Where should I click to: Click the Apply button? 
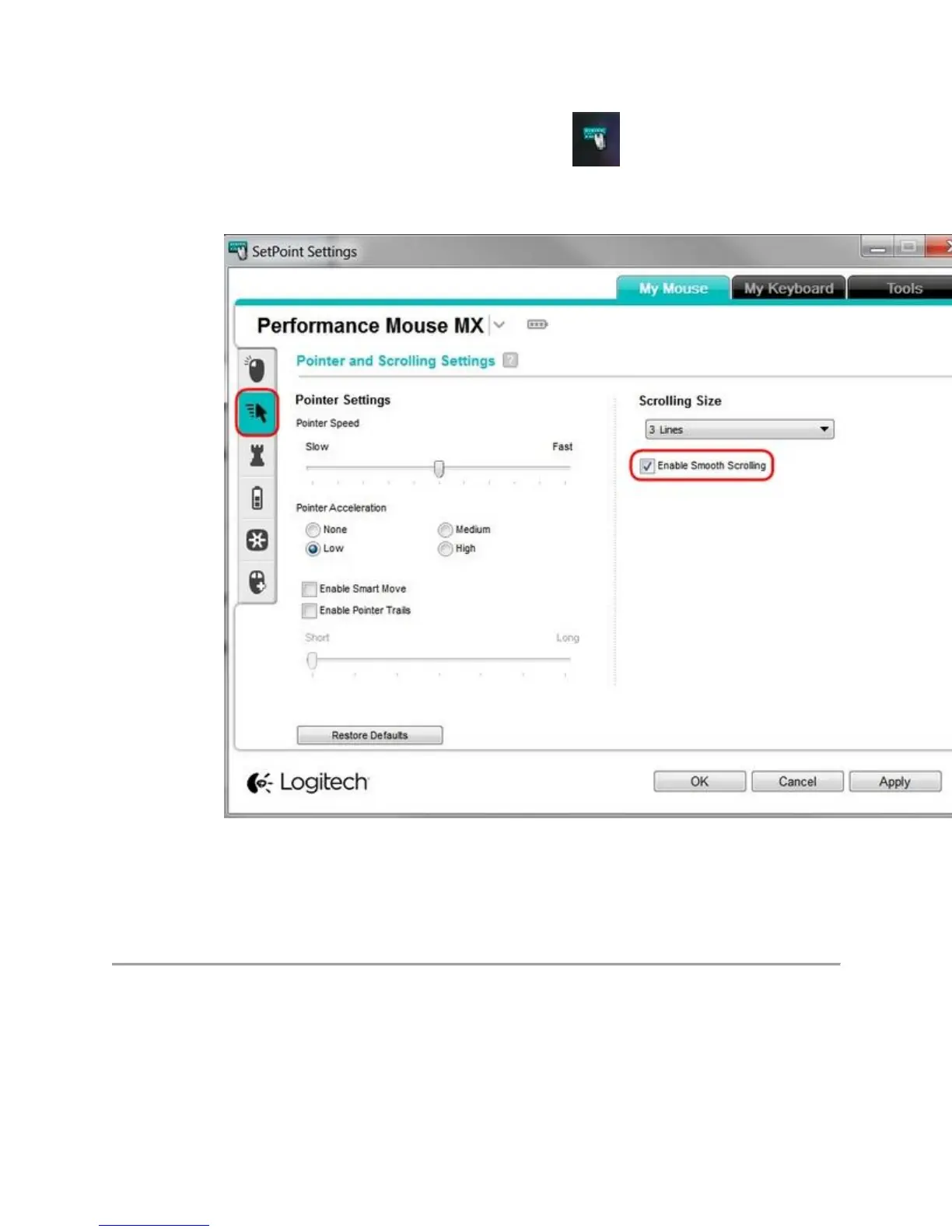point(894,782)
